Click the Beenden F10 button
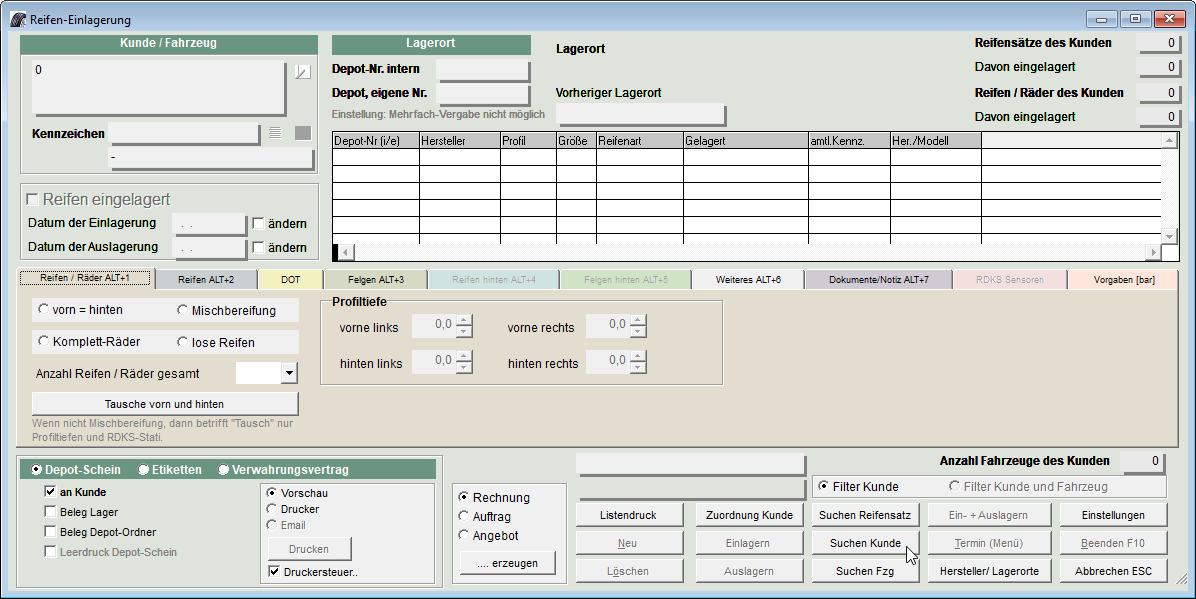 tap(1113, 543)
